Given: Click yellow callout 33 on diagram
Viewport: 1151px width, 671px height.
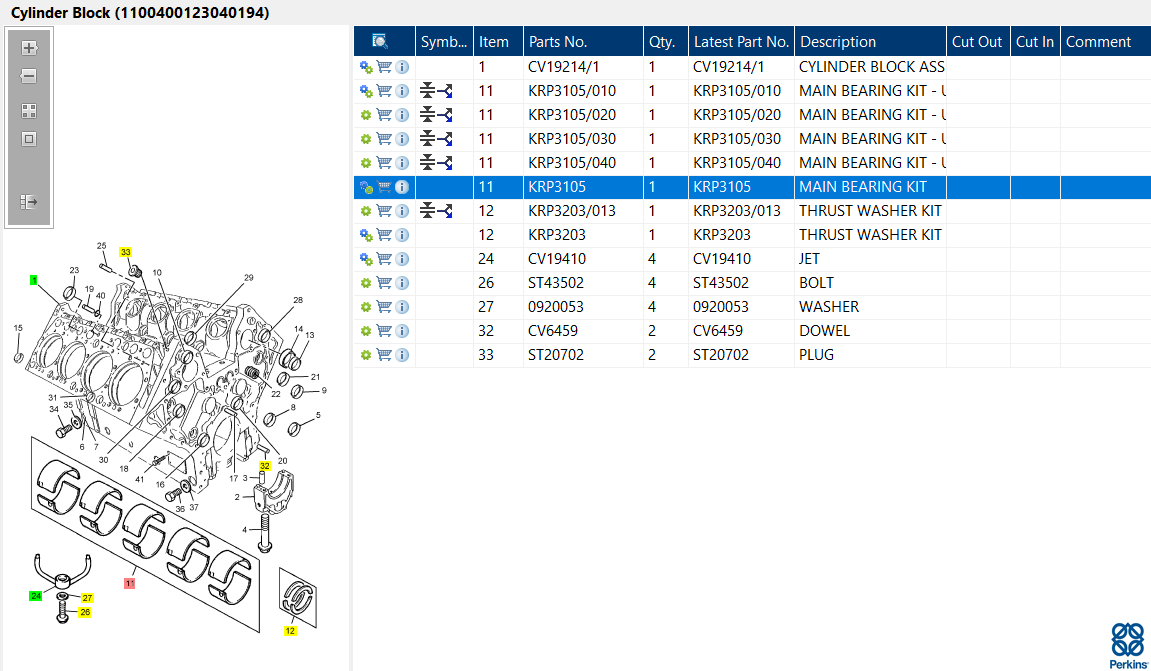Looking at the screenshot, I should (126, 252).
